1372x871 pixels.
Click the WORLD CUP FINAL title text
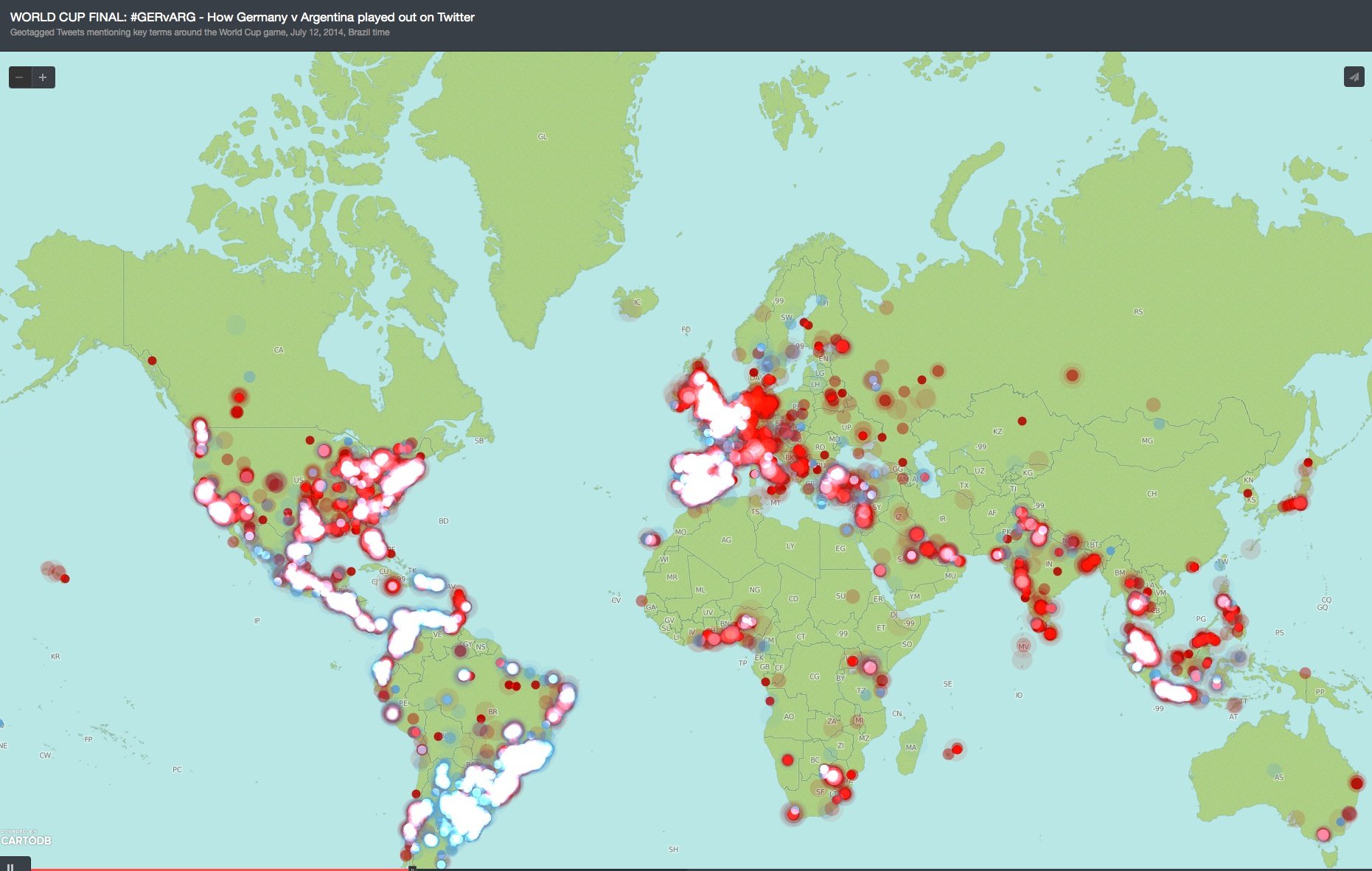(x=242, y=17)
